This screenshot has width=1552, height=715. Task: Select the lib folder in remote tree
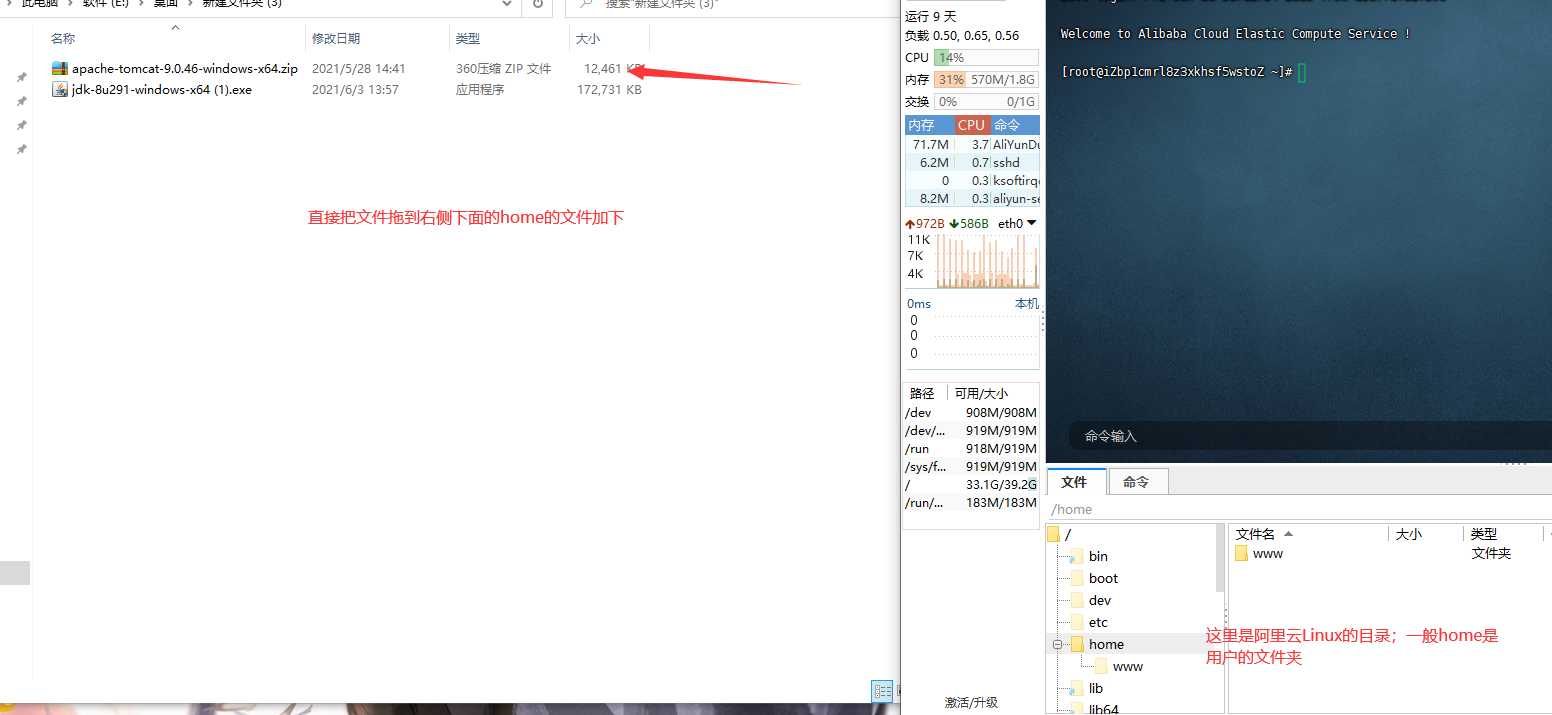point(1096,688)
